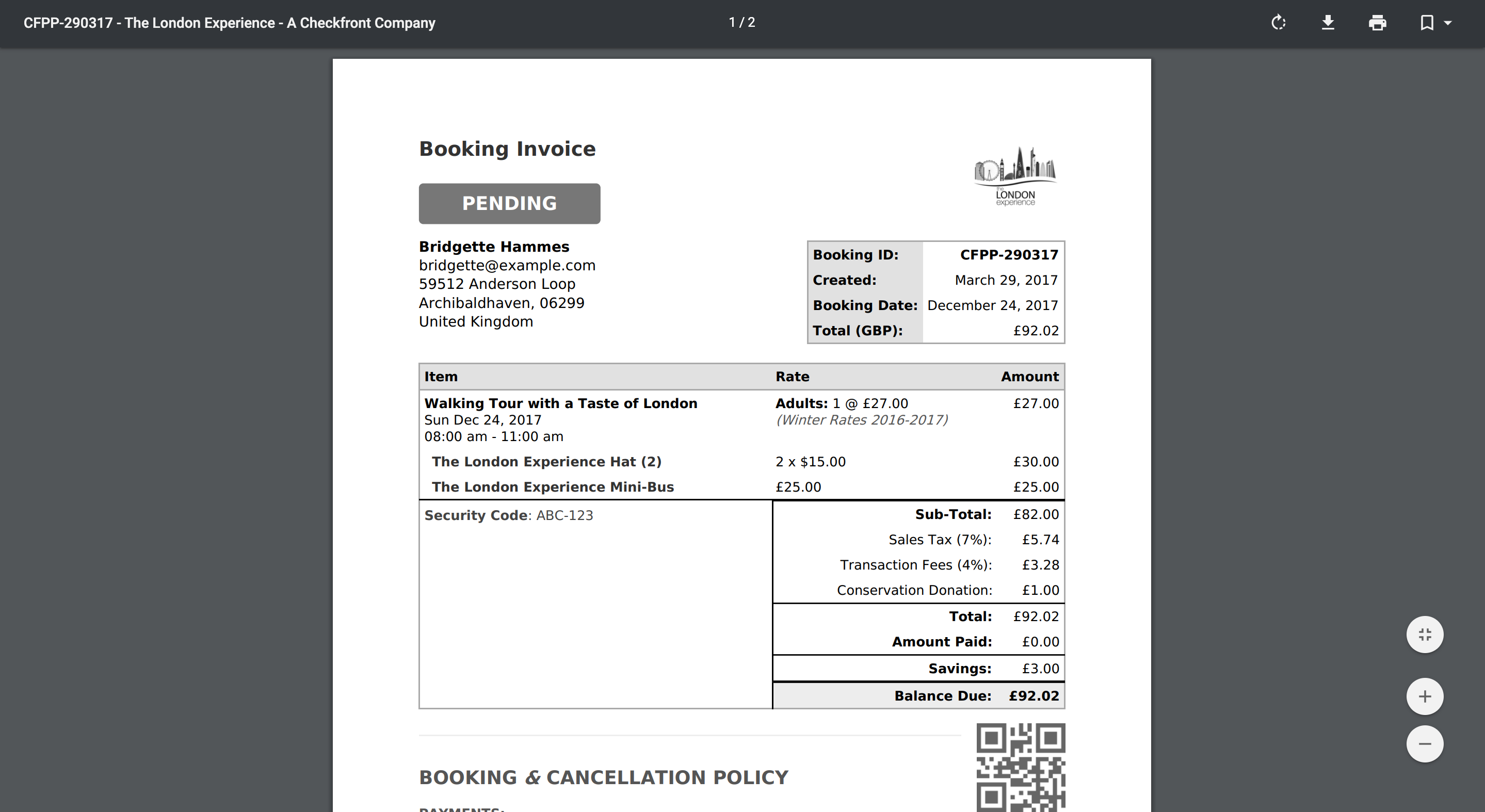Viewport: 1485px width, 812px height.
Task: Click the fit to page button
Action: point(1425,635)
